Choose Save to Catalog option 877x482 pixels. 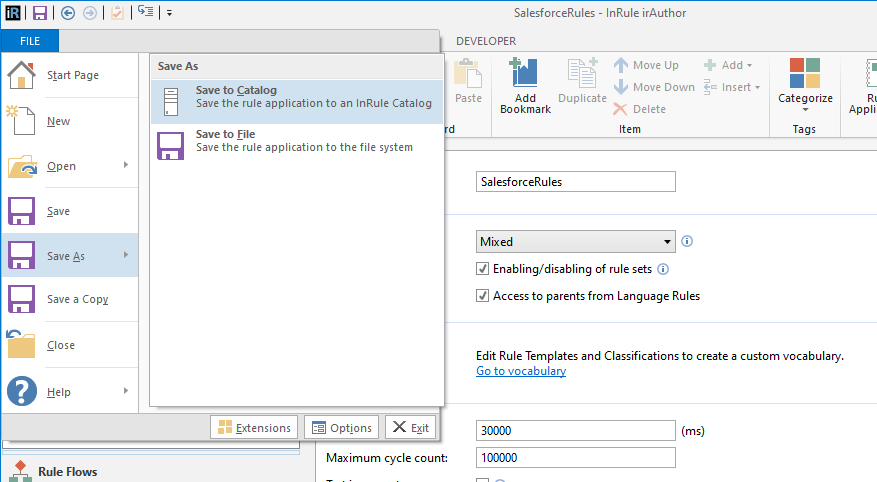tap(296, 102)
